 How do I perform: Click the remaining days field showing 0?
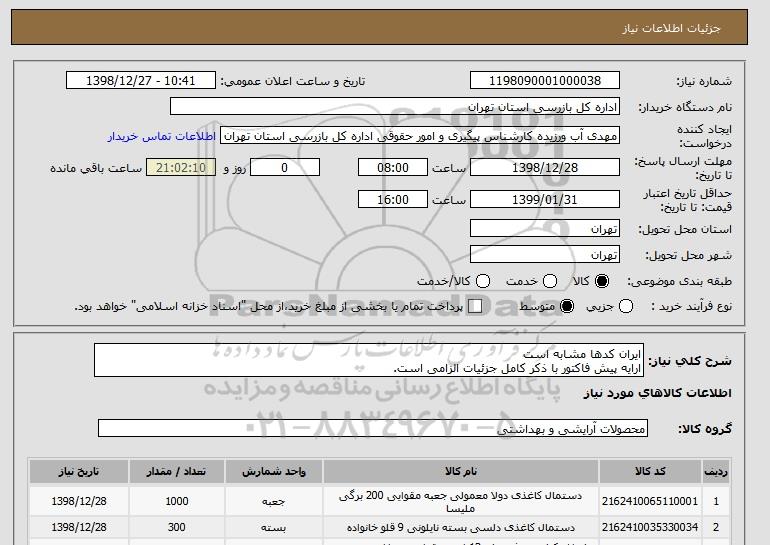[x=285, y=167]
